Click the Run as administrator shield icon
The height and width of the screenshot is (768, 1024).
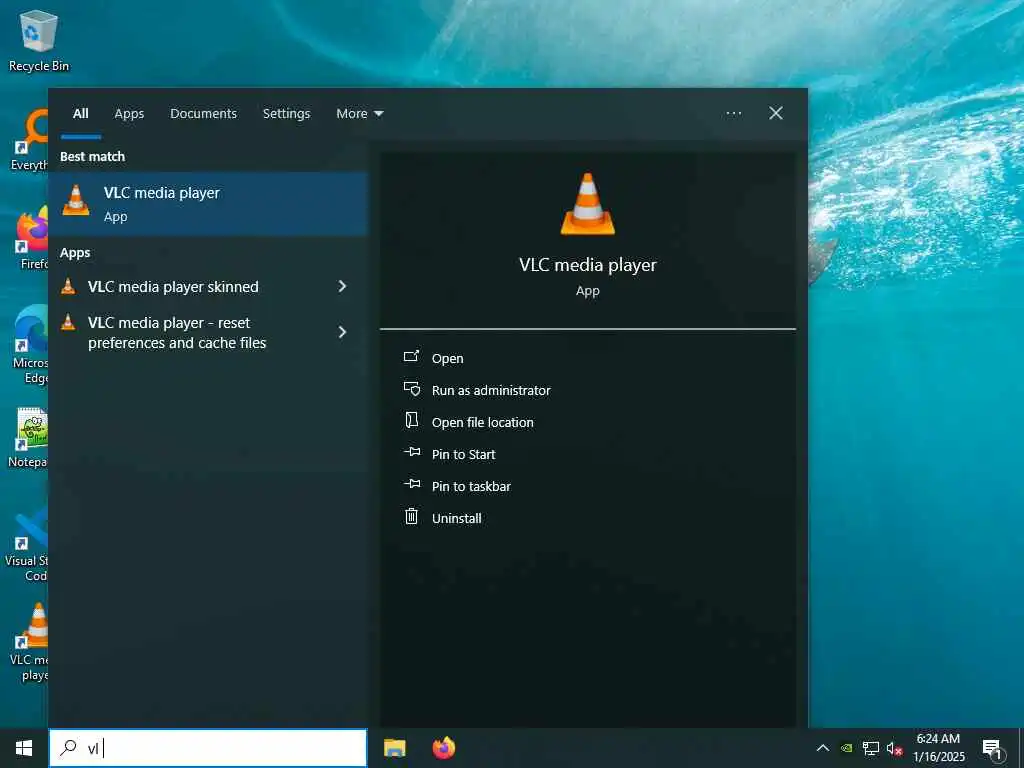tap(411, 389)
